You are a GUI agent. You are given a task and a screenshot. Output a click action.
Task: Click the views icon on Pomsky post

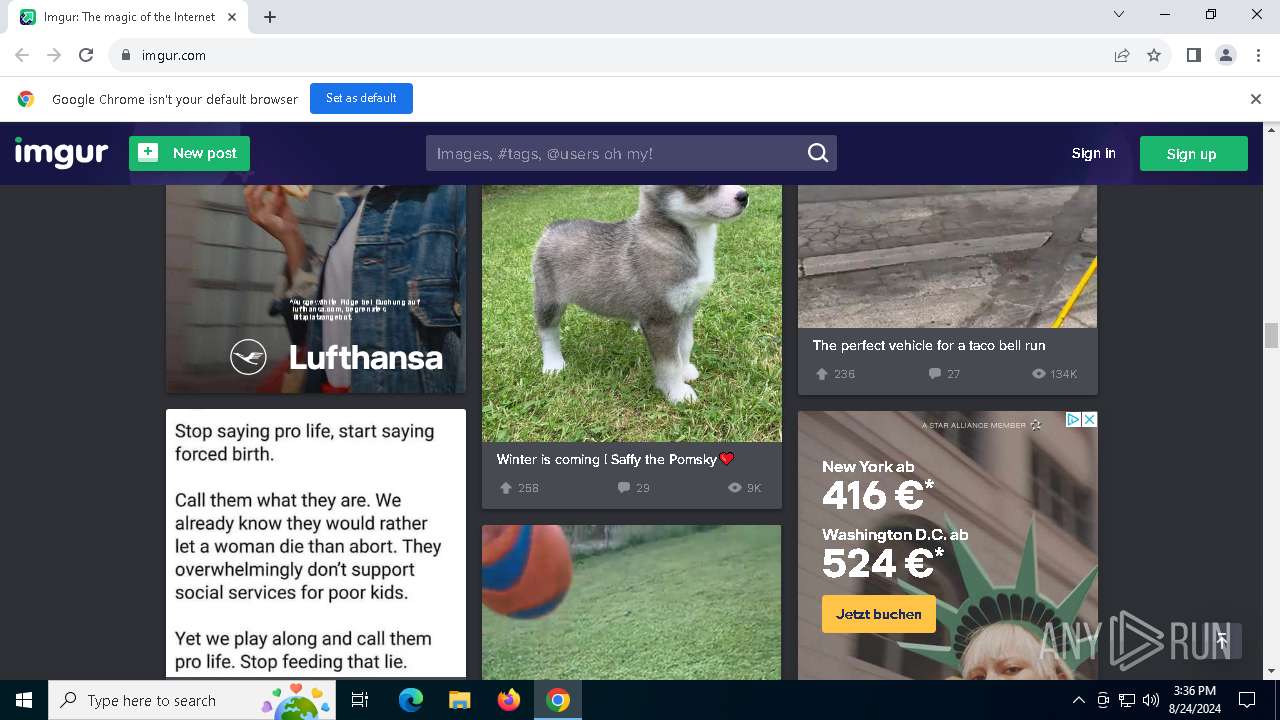point(735,488)
